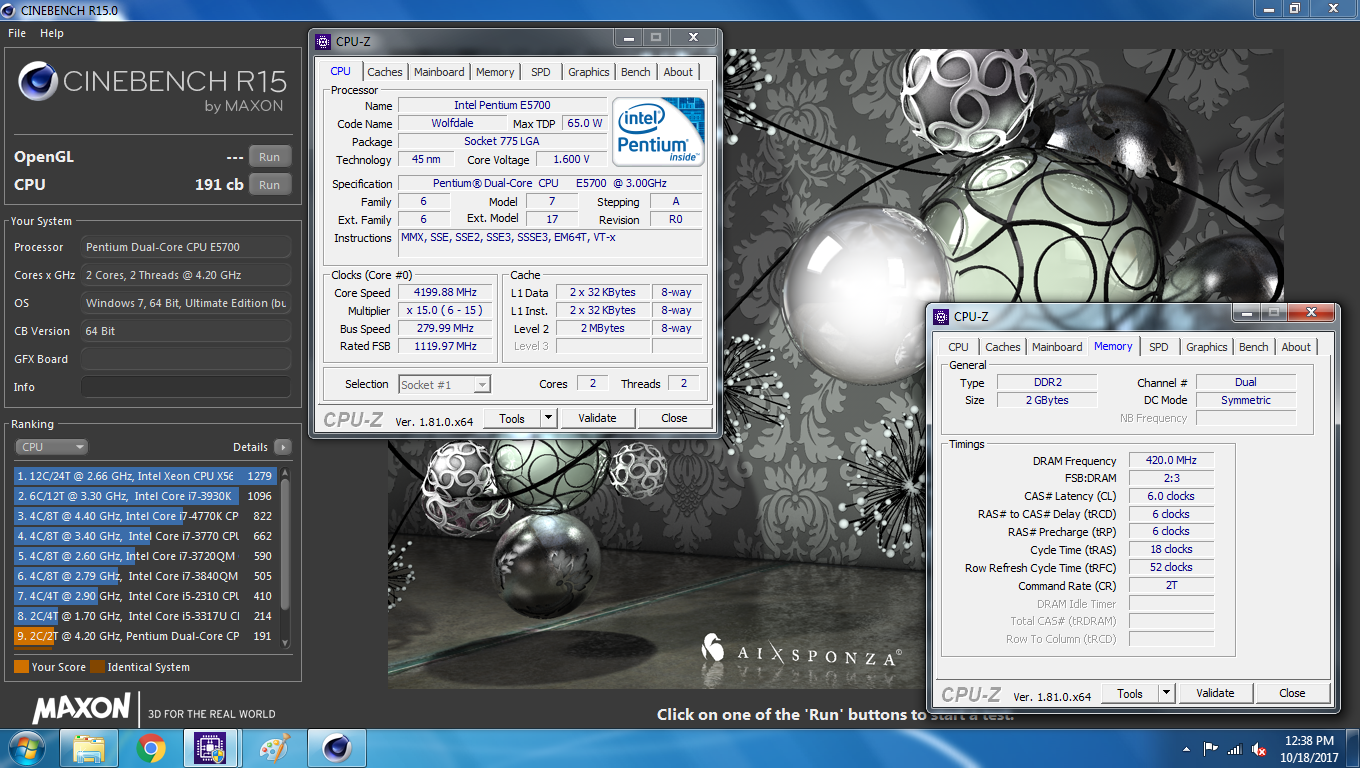Open Memory tab in CPU-Z CPU window
The width and height of the screenshot is (1360, 768).
(495, 72)
